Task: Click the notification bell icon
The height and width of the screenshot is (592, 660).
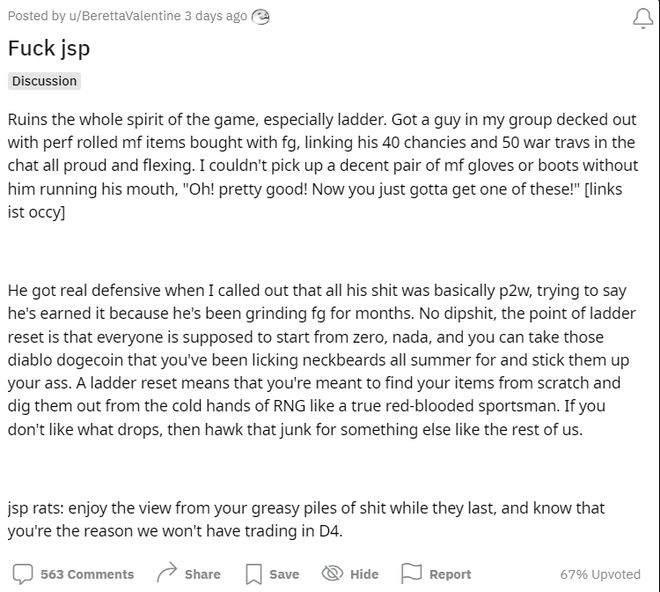Action: click(643, 19)
